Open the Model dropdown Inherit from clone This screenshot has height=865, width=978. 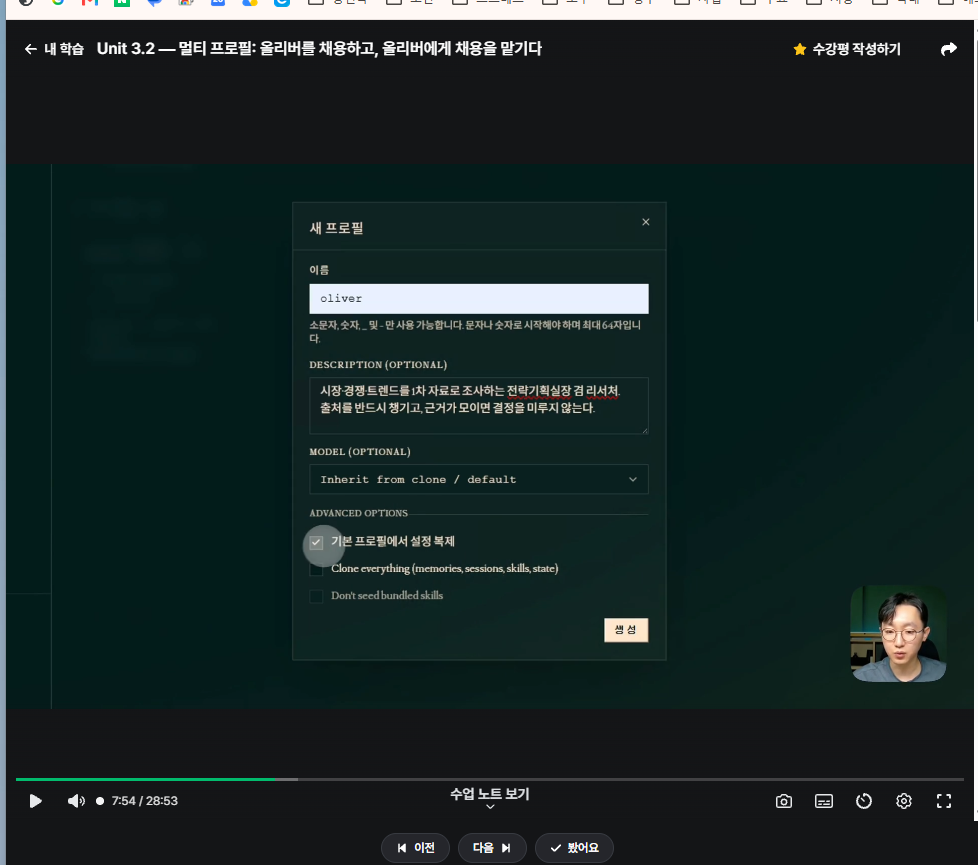pyautogui.click(x=478, y=480)
